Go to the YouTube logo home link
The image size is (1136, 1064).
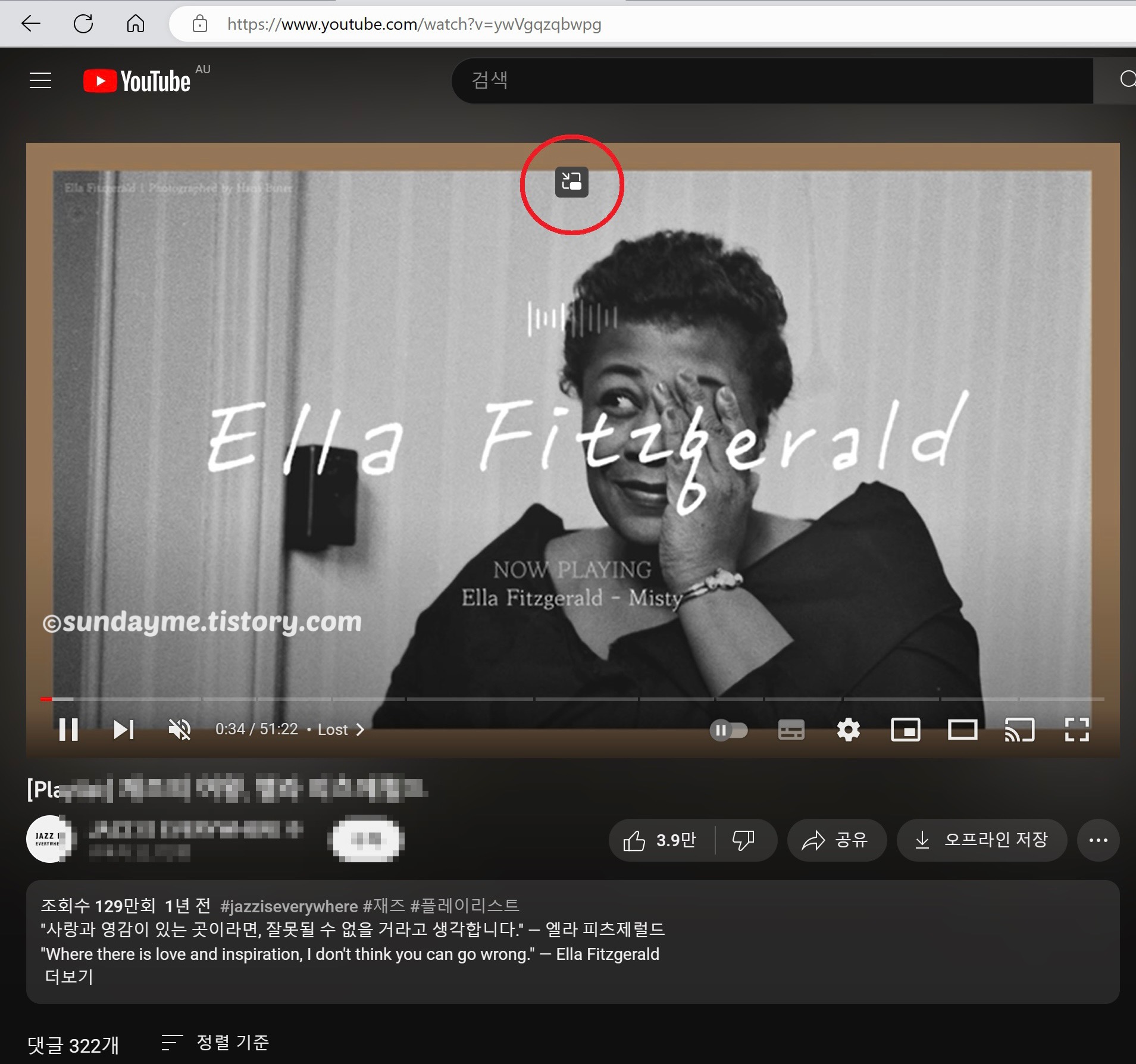pos(137,81)
